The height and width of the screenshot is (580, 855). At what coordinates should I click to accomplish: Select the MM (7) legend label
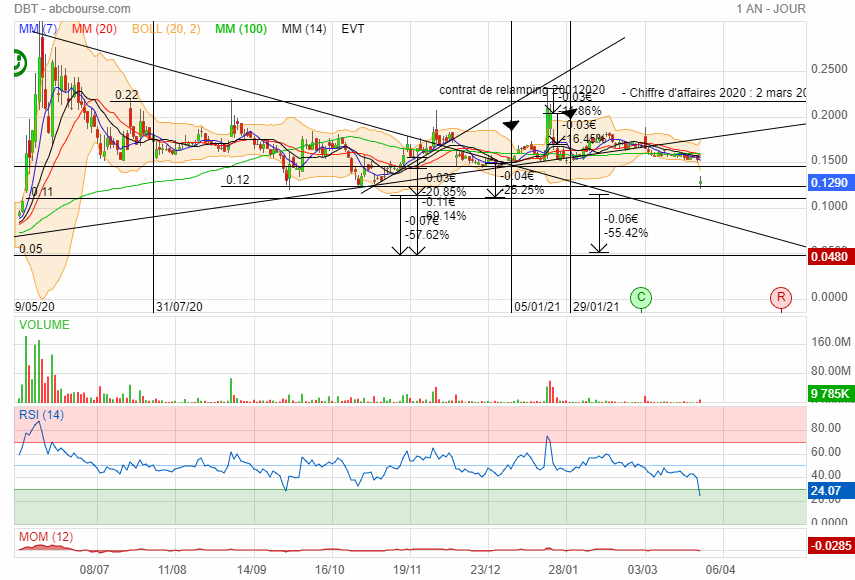coord(38,29)
